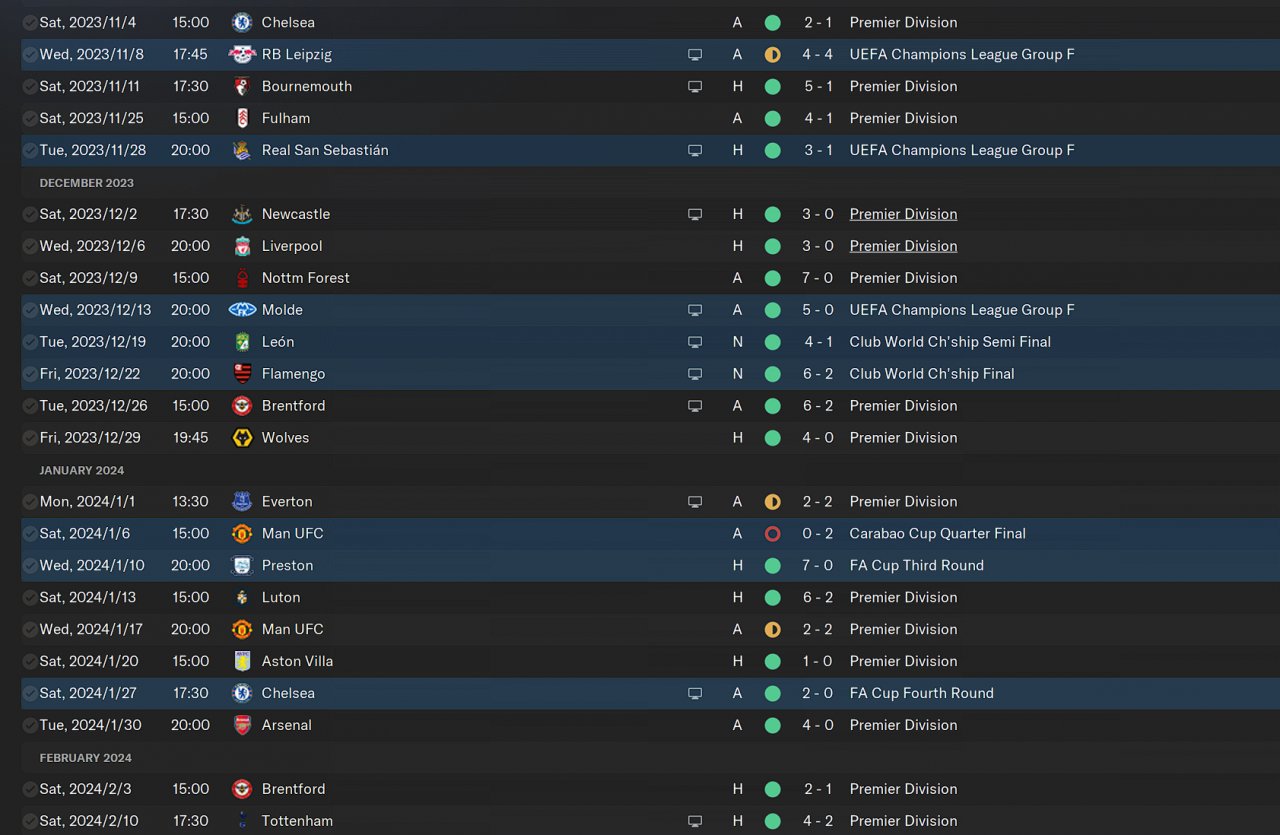The image size is (1280, 835).
Task: Click the Newcastle club crest icon
Action: [242, 214]
